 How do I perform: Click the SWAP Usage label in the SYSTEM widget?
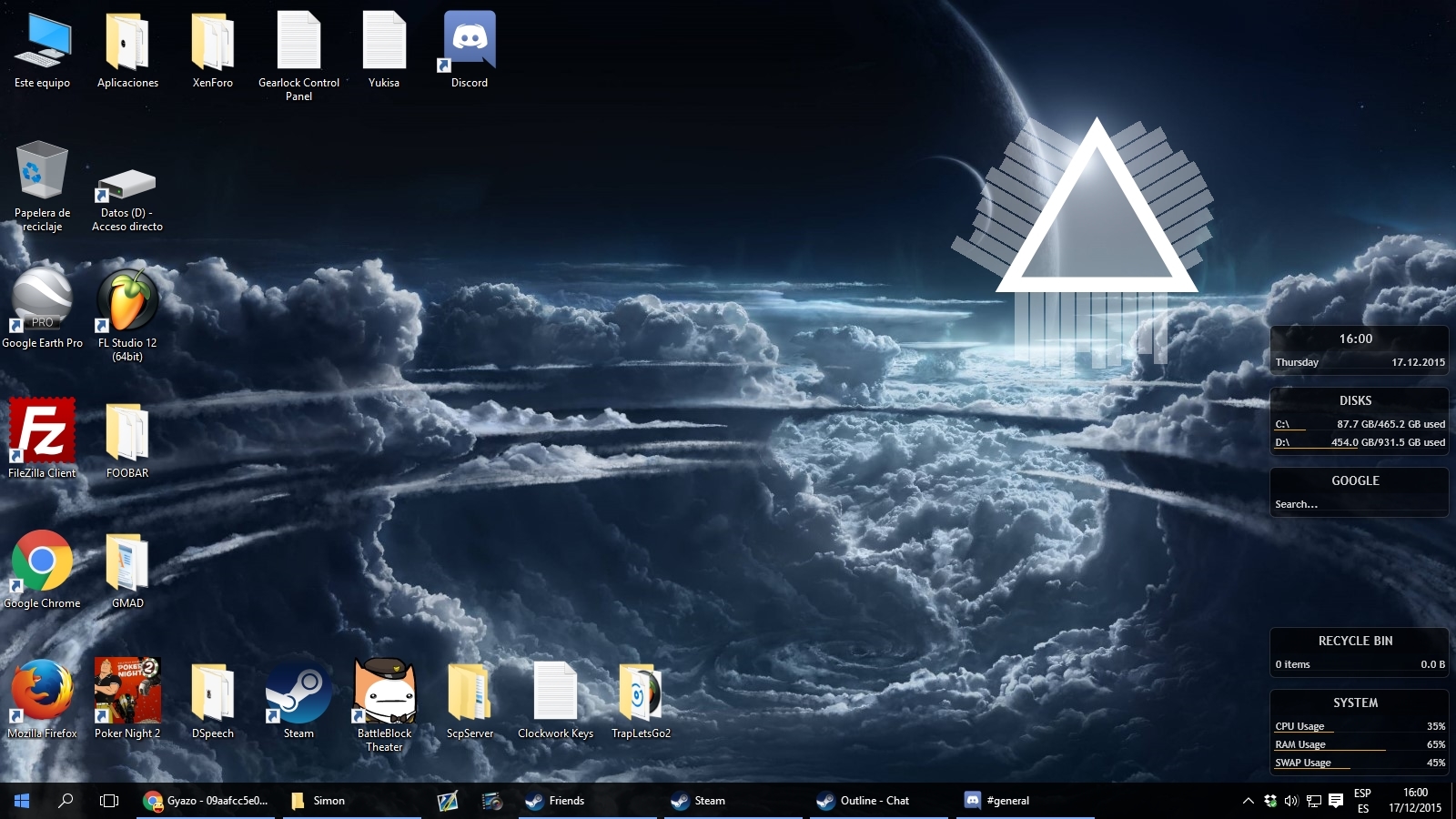(x=1303, y=763)
